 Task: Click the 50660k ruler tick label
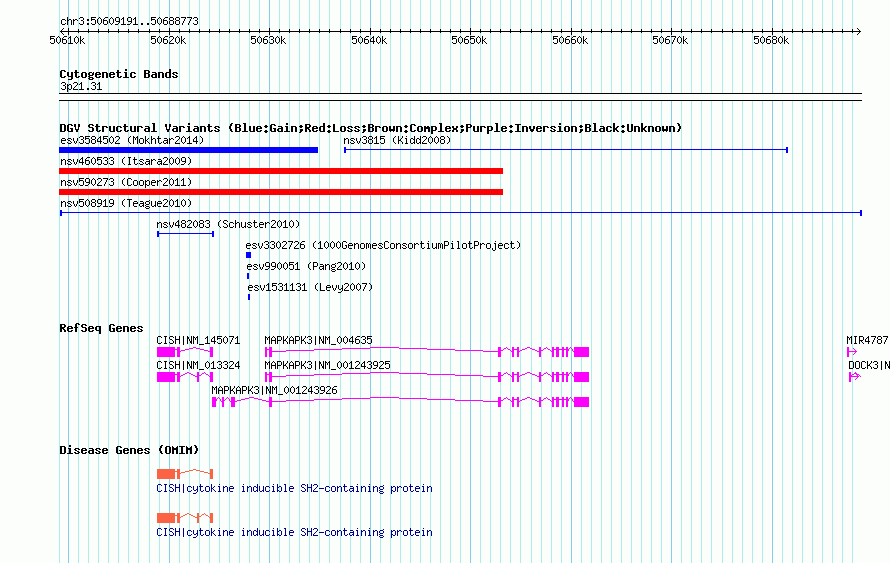[x=570, y=41]
